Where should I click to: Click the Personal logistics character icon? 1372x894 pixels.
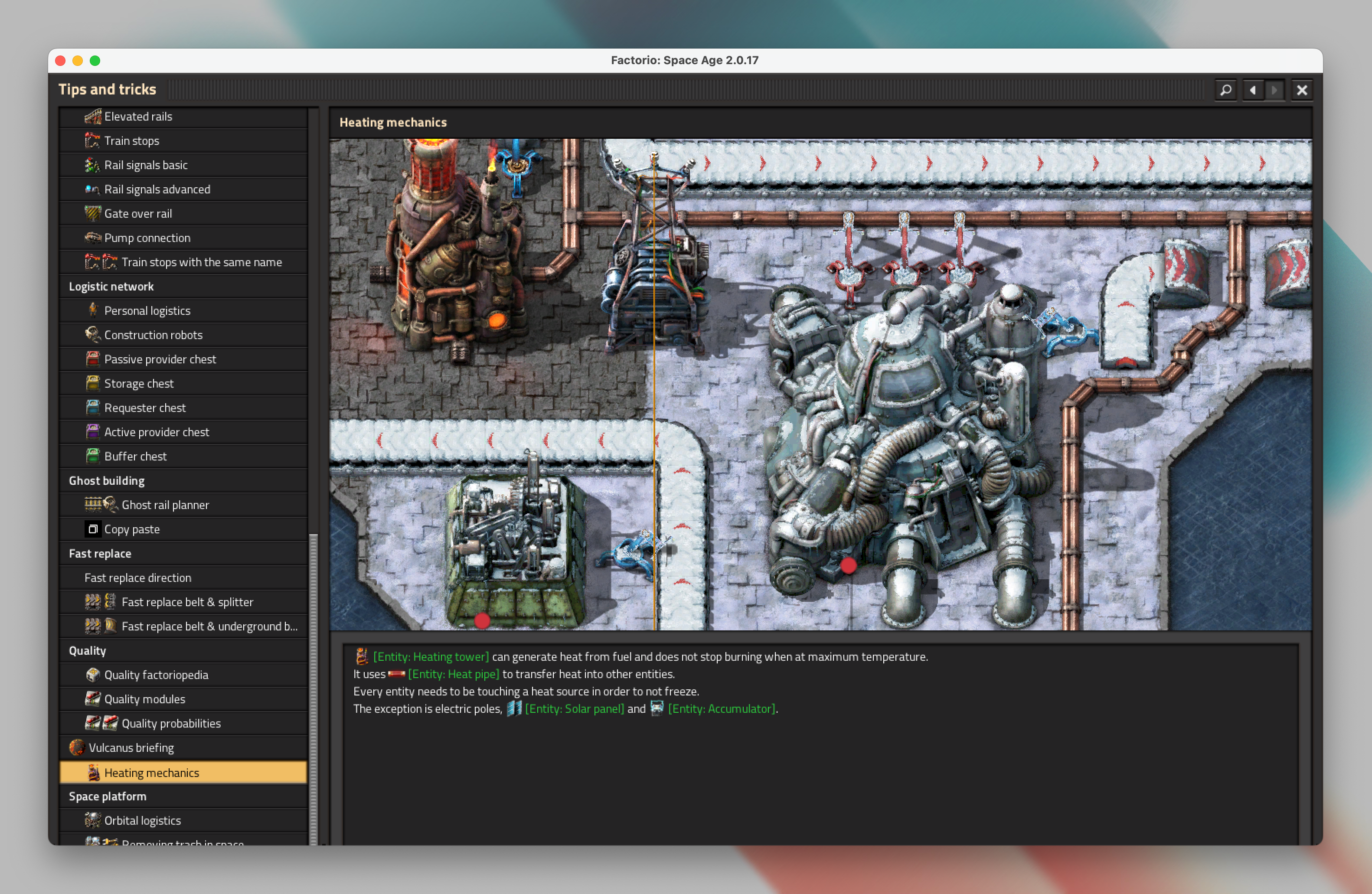(x=93, y=310)
